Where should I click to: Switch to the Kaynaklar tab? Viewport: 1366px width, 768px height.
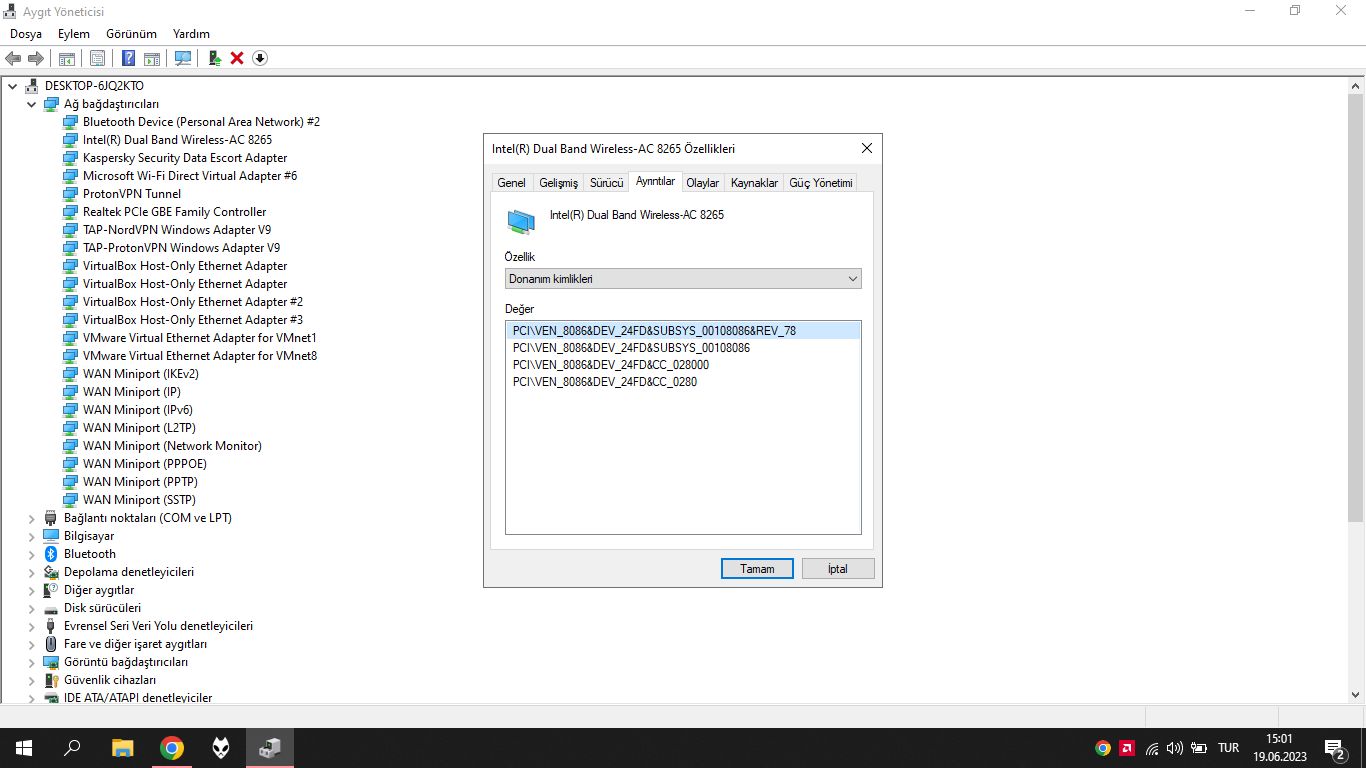[754, 183]
